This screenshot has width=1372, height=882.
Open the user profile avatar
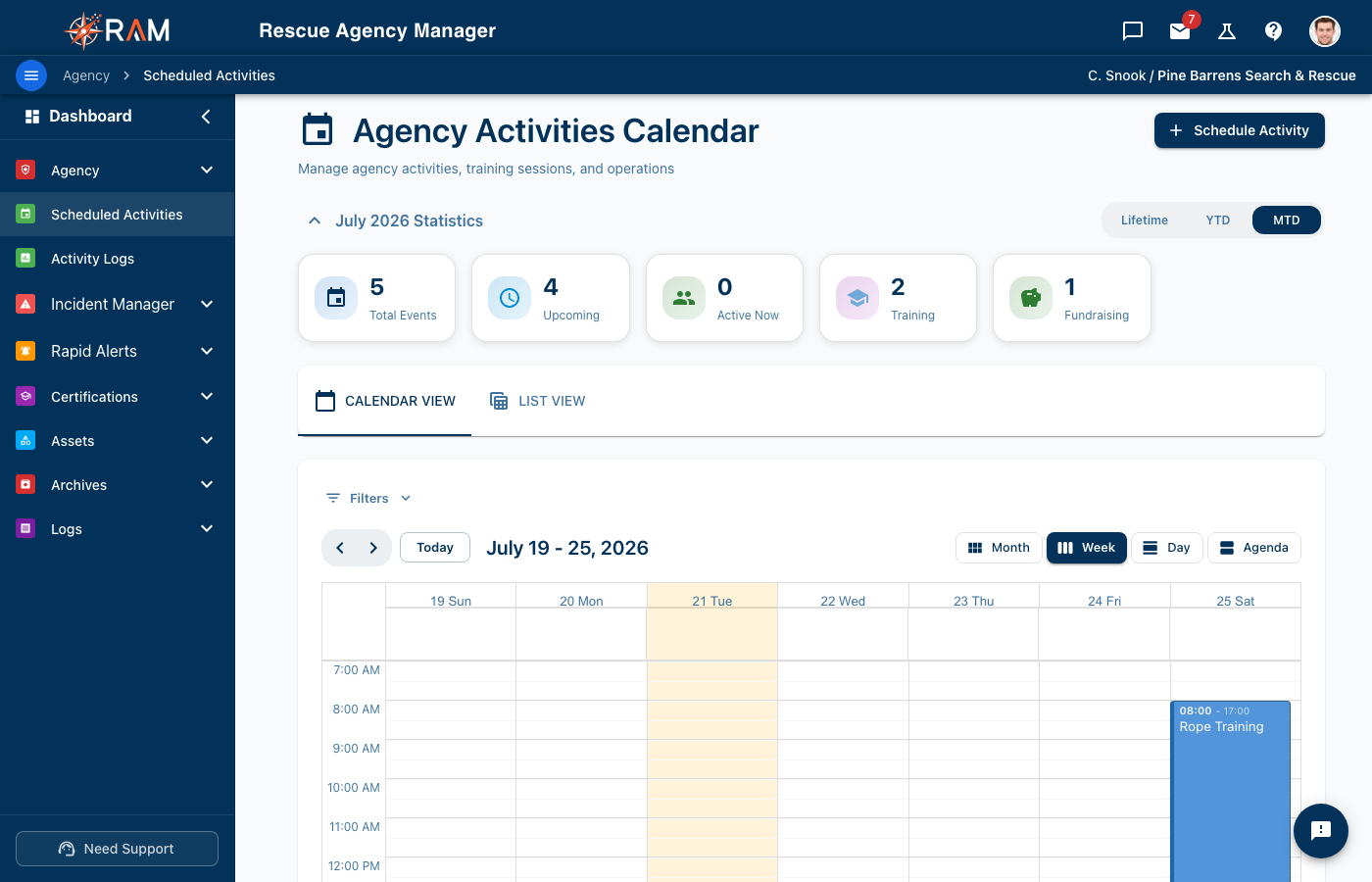pos(1325,31)
